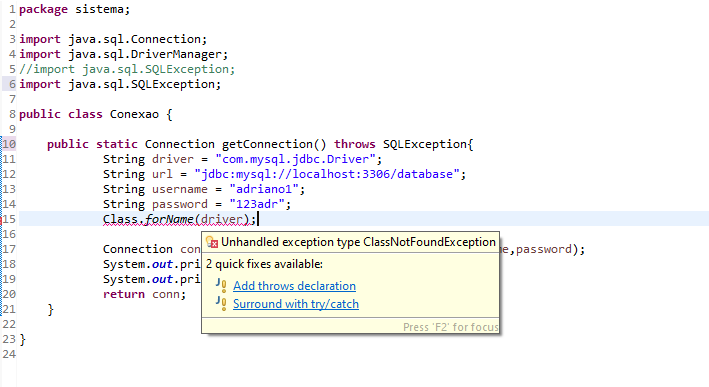Click the Surround with try/catch quick fix link

click(296, 304)
